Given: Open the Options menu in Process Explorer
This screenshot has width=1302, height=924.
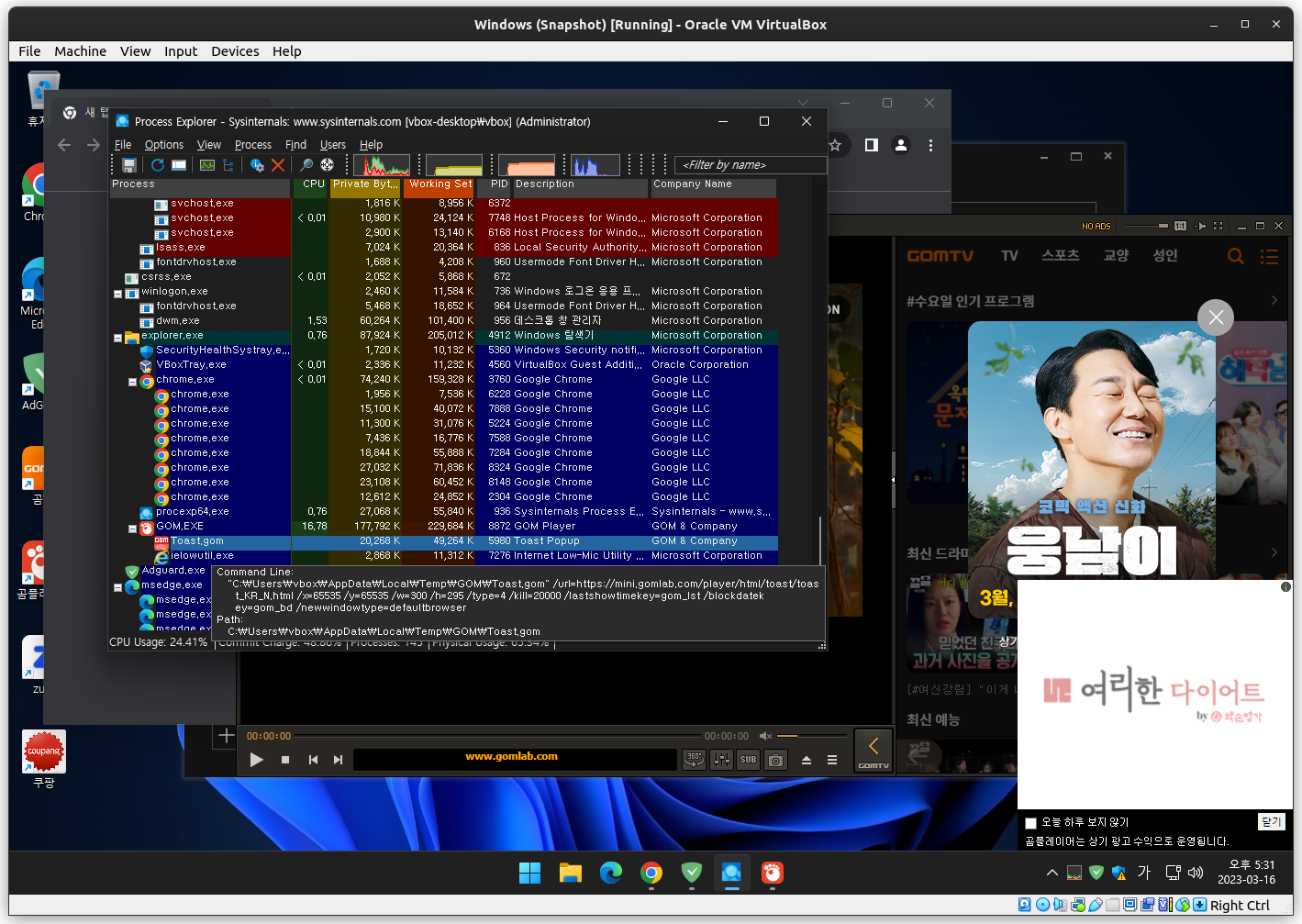Looking at the screenshot, I should click(x=163, y=144).
